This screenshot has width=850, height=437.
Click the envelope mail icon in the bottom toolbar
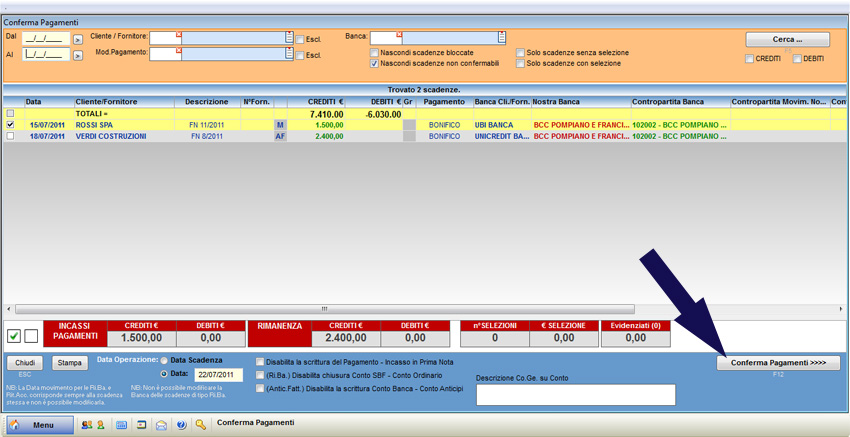pyautogui.click(x=161, y=425)
